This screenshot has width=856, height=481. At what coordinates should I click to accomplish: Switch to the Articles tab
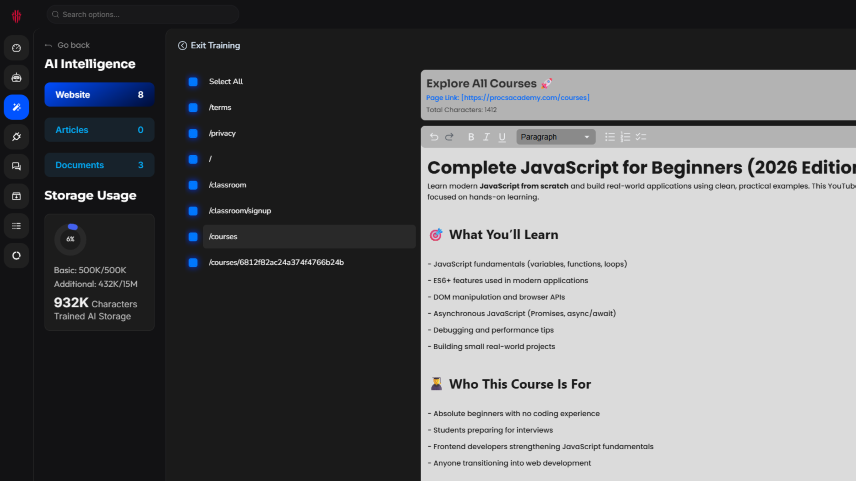pos(99,130)
